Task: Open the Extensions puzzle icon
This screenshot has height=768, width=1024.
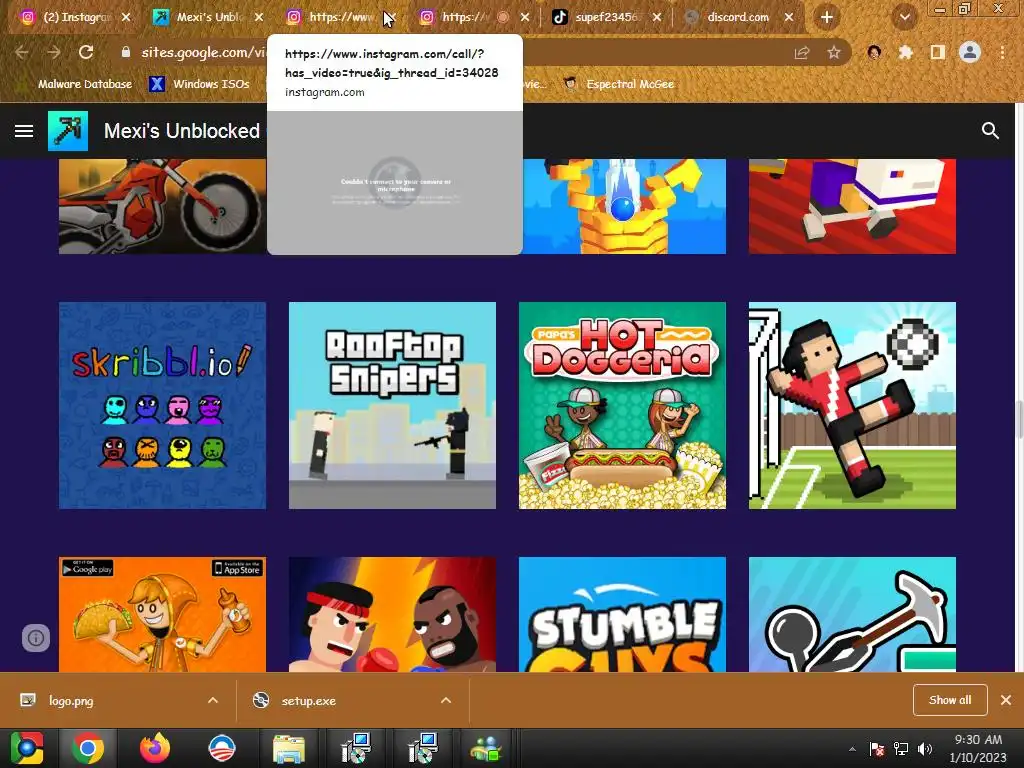Action: (x=906, y=52)
